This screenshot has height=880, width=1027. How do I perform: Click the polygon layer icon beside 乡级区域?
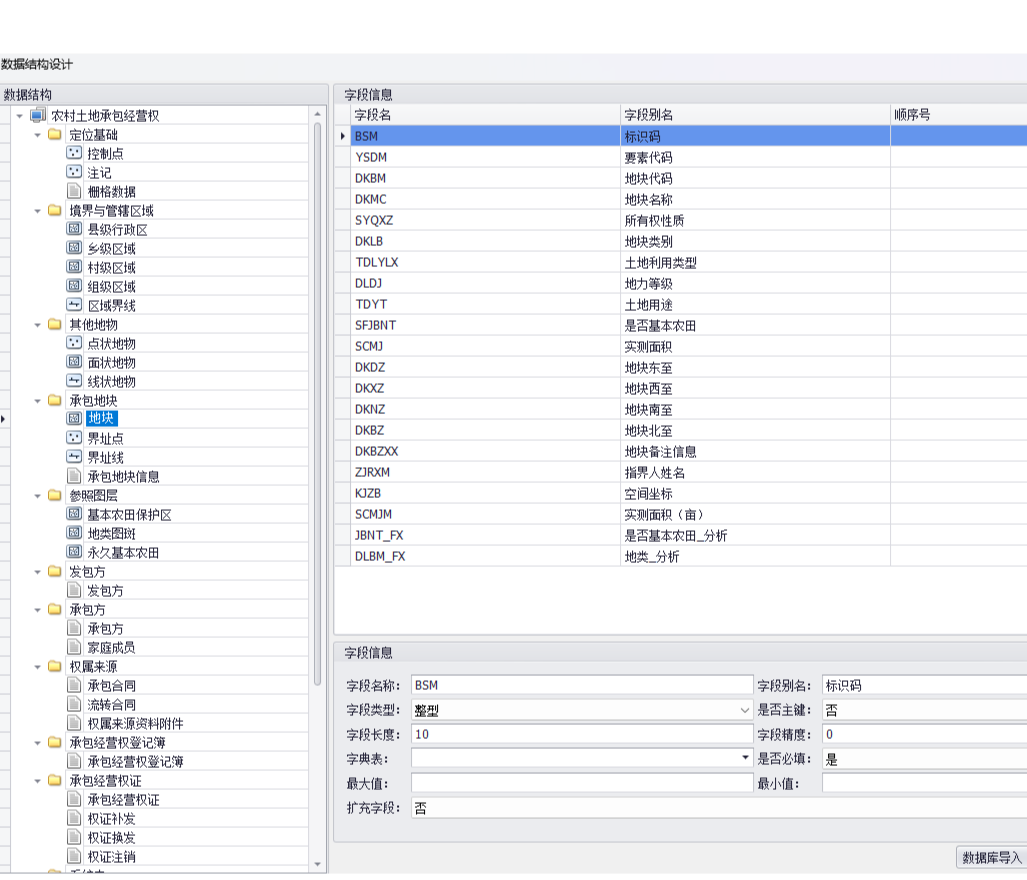click(x=74, y=248)
